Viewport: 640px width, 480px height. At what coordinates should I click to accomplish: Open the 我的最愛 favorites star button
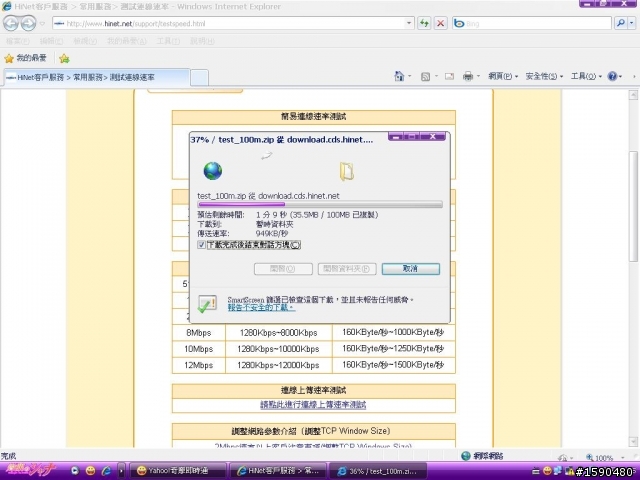(x=25, y=58)
